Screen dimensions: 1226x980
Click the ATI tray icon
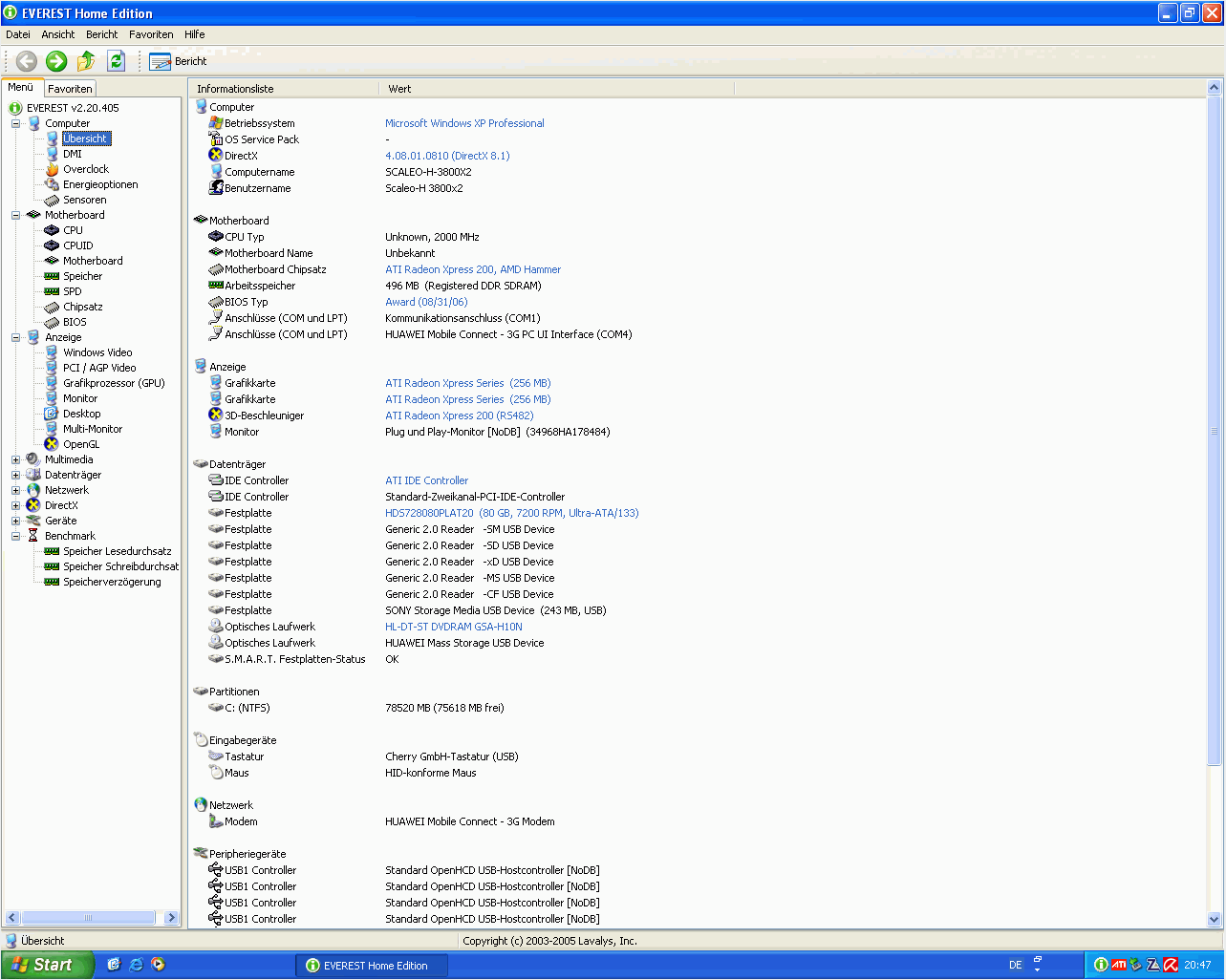pyautogui.click(x=1119, y=965)
